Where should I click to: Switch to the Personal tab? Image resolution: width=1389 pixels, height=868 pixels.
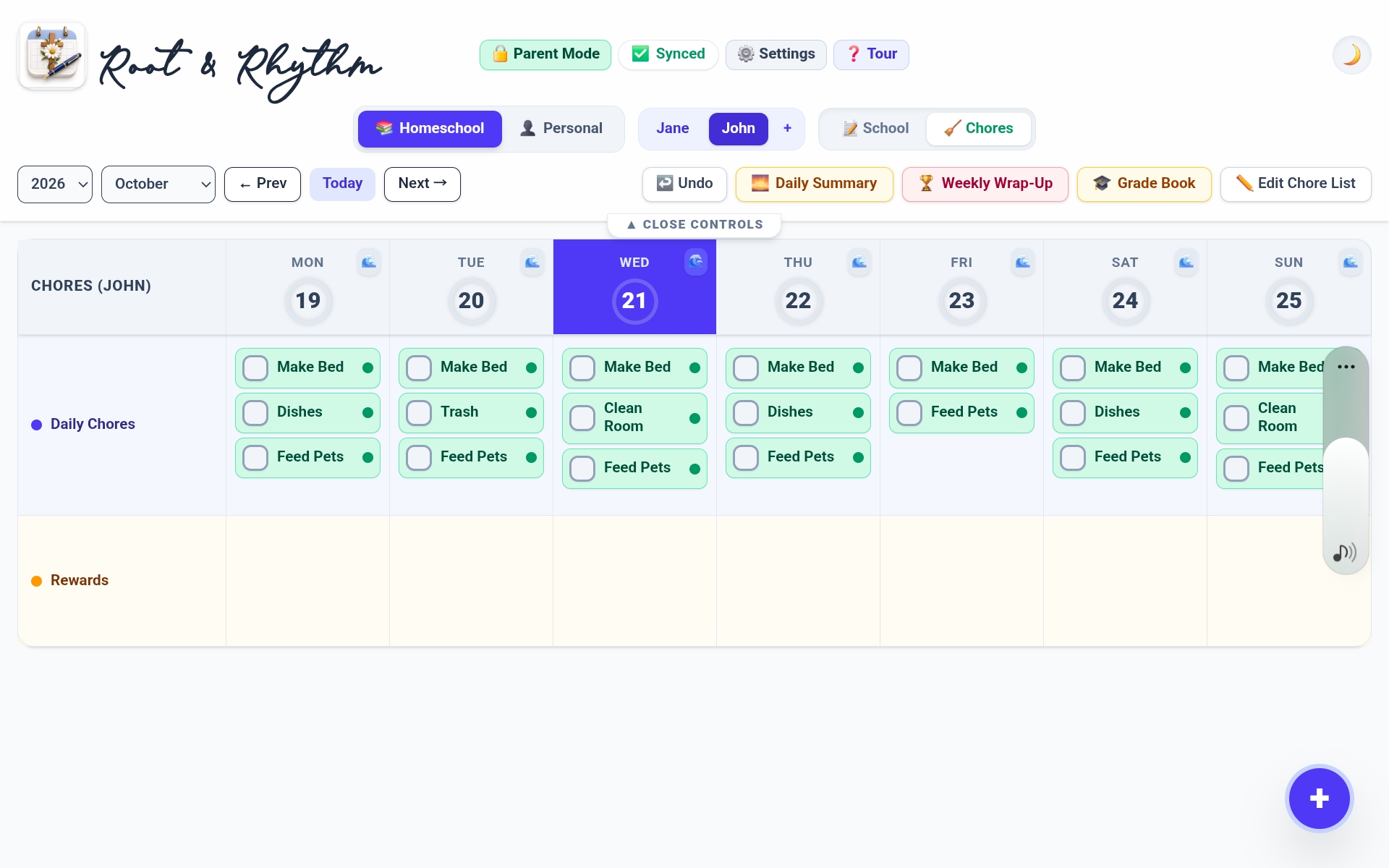(562, 129)
